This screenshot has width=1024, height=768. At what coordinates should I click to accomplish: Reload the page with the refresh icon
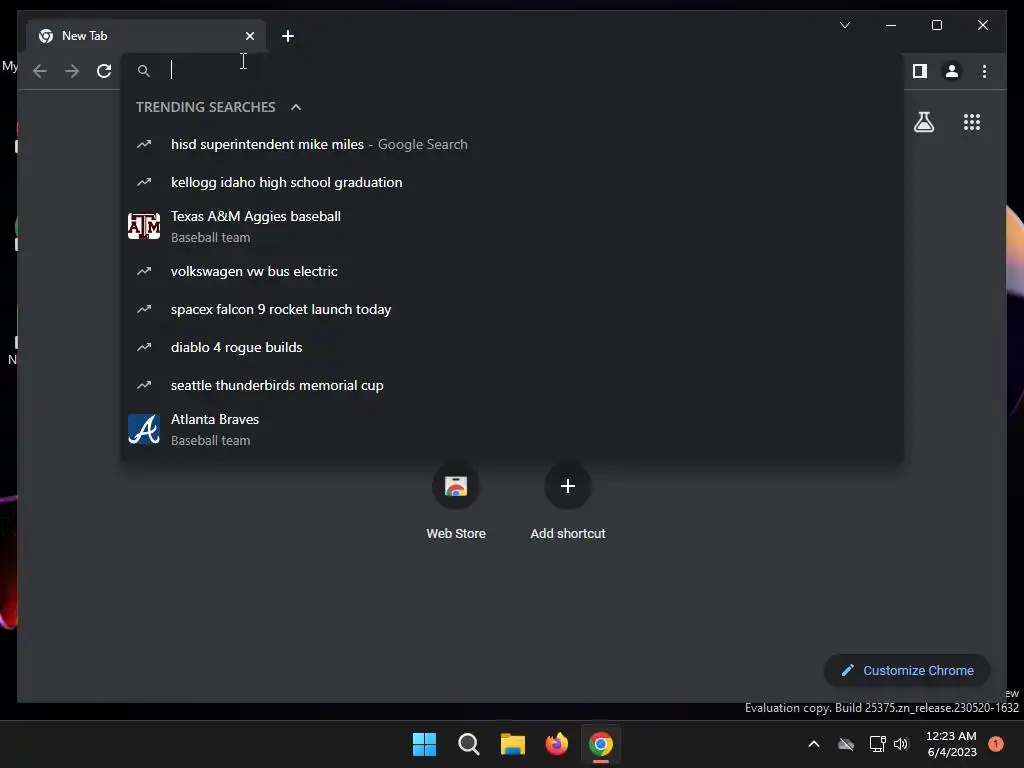click(x=104, y=71)
